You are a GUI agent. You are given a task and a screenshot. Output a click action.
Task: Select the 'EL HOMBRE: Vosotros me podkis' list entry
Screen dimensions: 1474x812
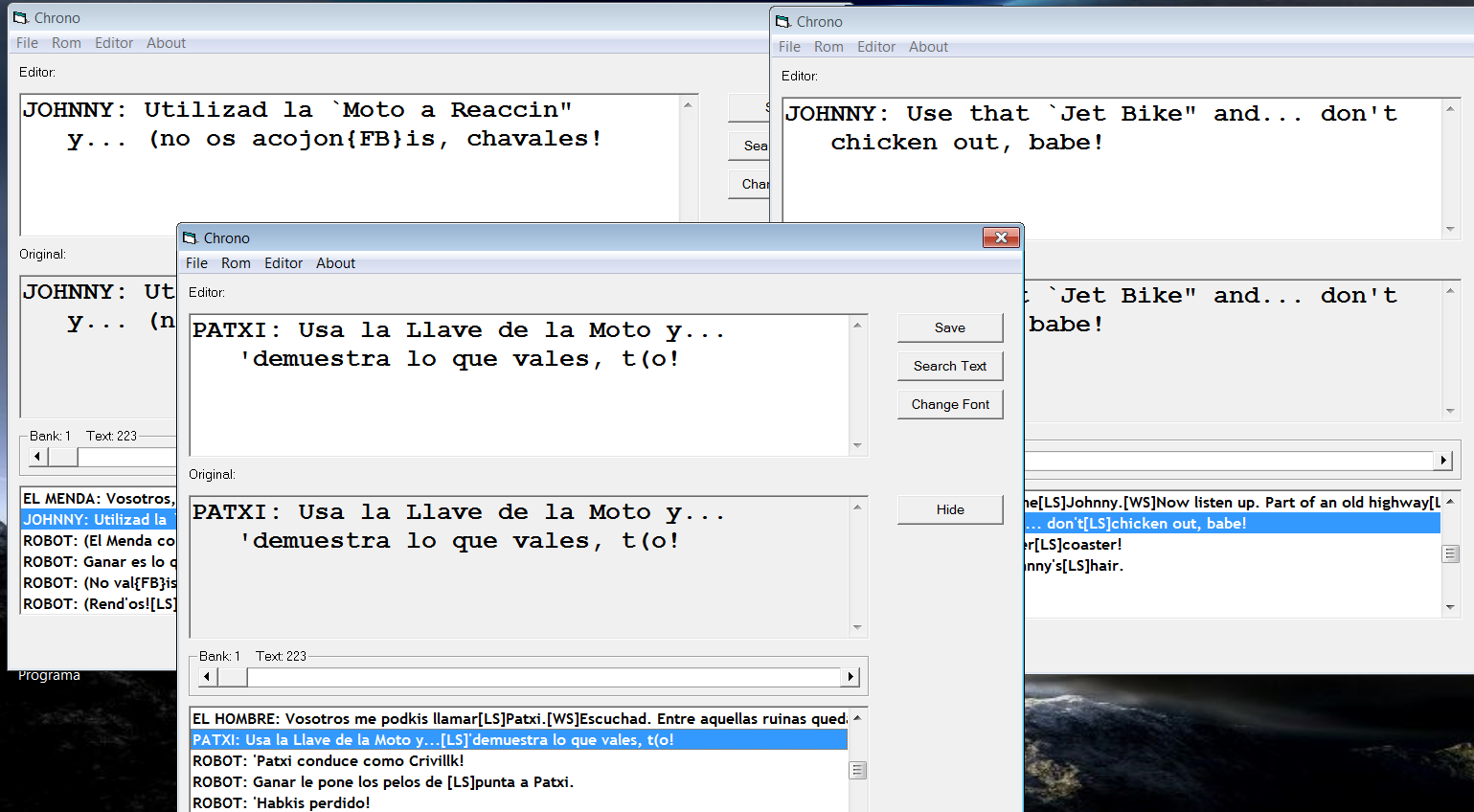pos(517,719)
